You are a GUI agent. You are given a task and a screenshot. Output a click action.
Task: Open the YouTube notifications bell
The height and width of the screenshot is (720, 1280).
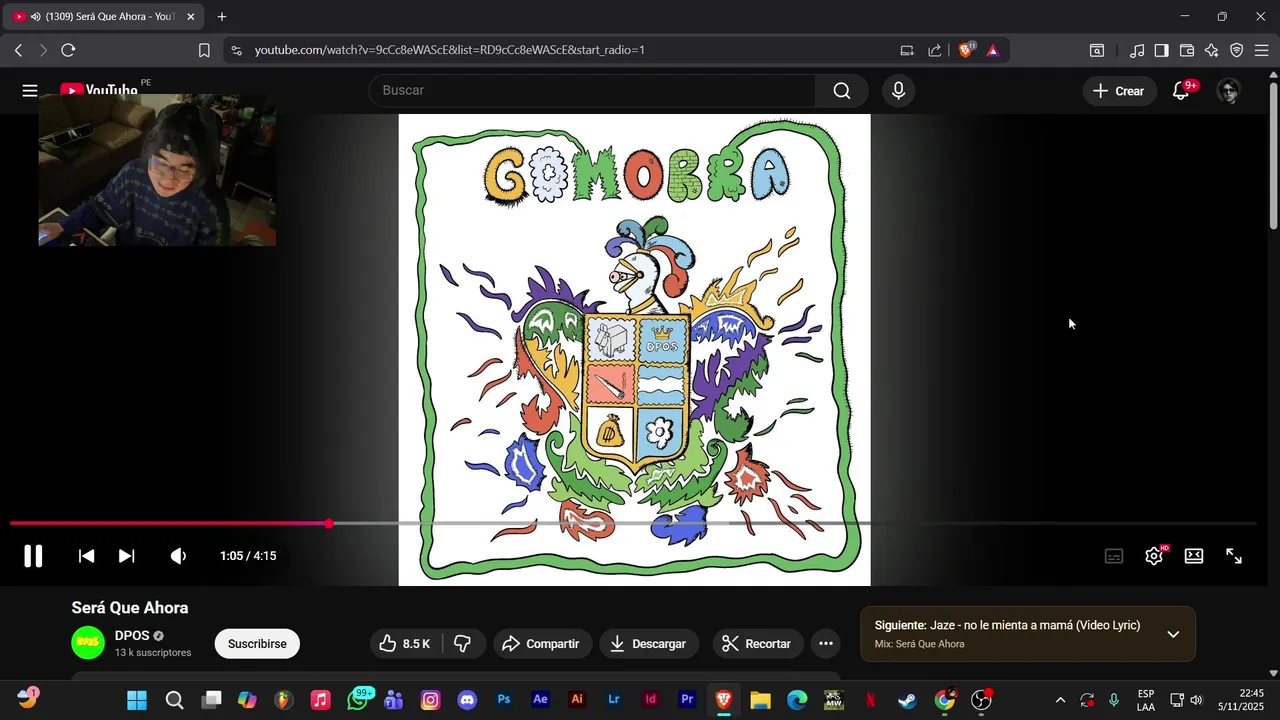tap(1181, 91)
